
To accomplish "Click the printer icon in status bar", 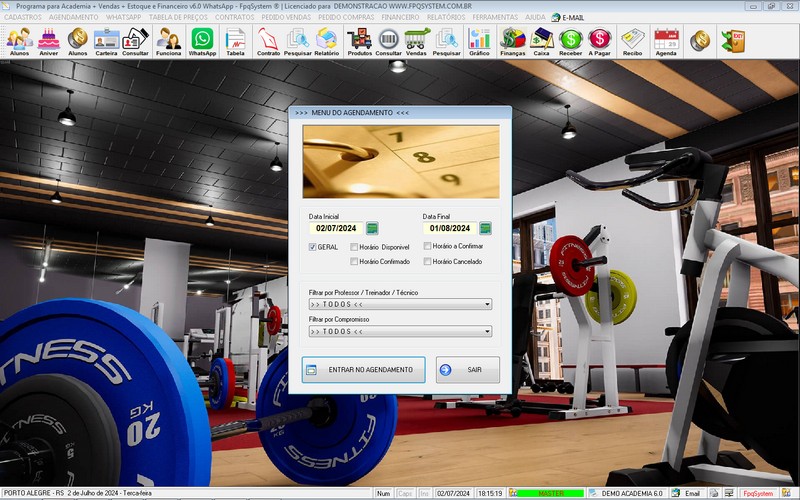I will [714, 493].
